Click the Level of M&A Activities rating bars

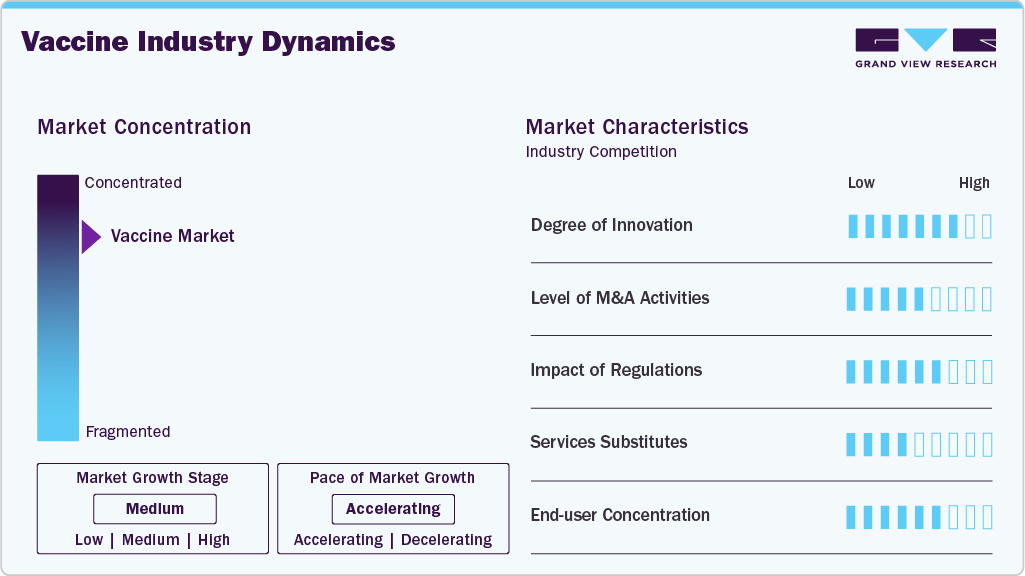(x=919, y=299)
